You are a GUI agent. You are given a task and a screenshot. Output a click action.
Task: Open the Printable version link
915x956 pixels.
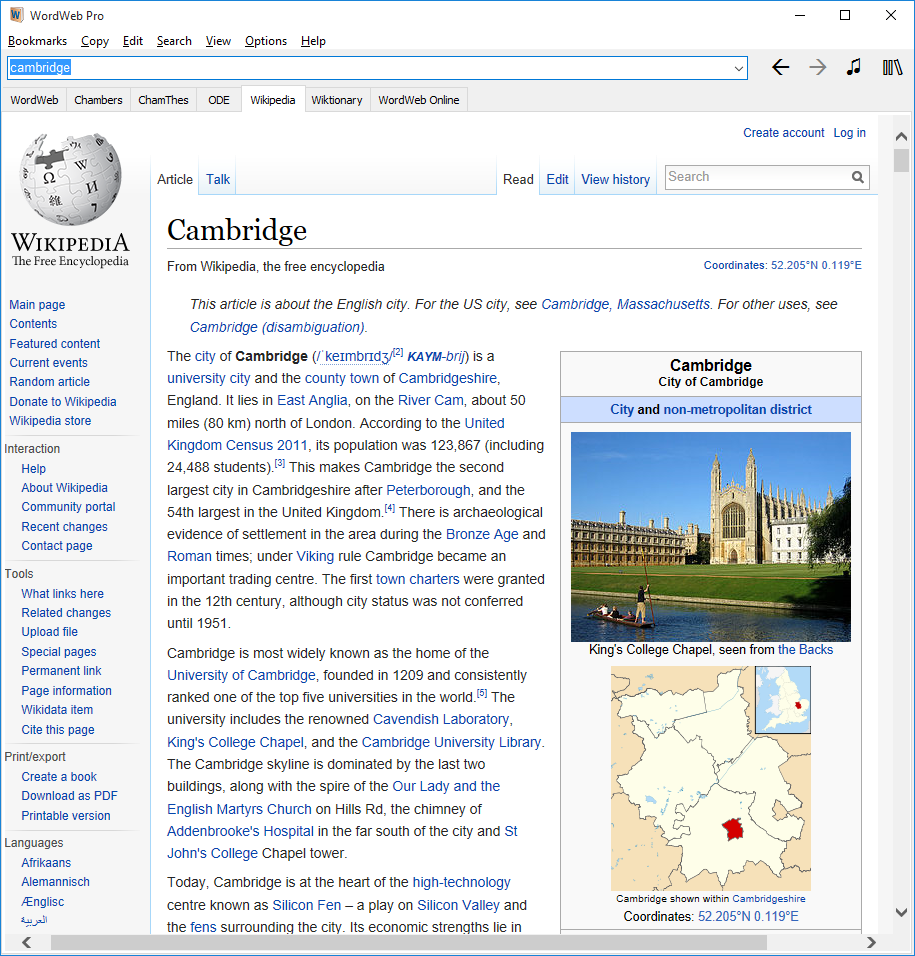pos(66,816)
